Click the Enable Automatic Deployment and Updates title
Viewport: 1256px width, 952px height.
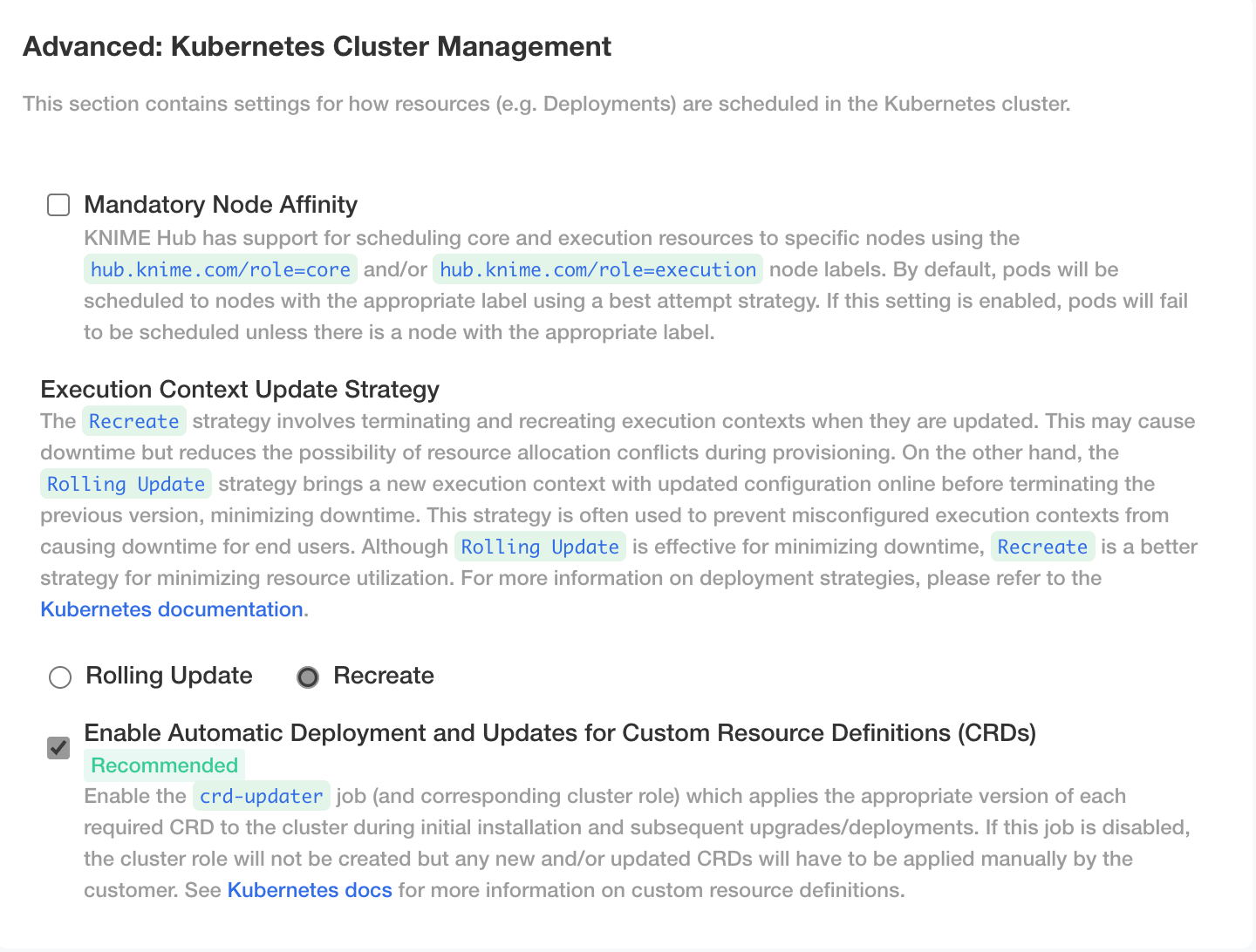(x=560, y=733)
